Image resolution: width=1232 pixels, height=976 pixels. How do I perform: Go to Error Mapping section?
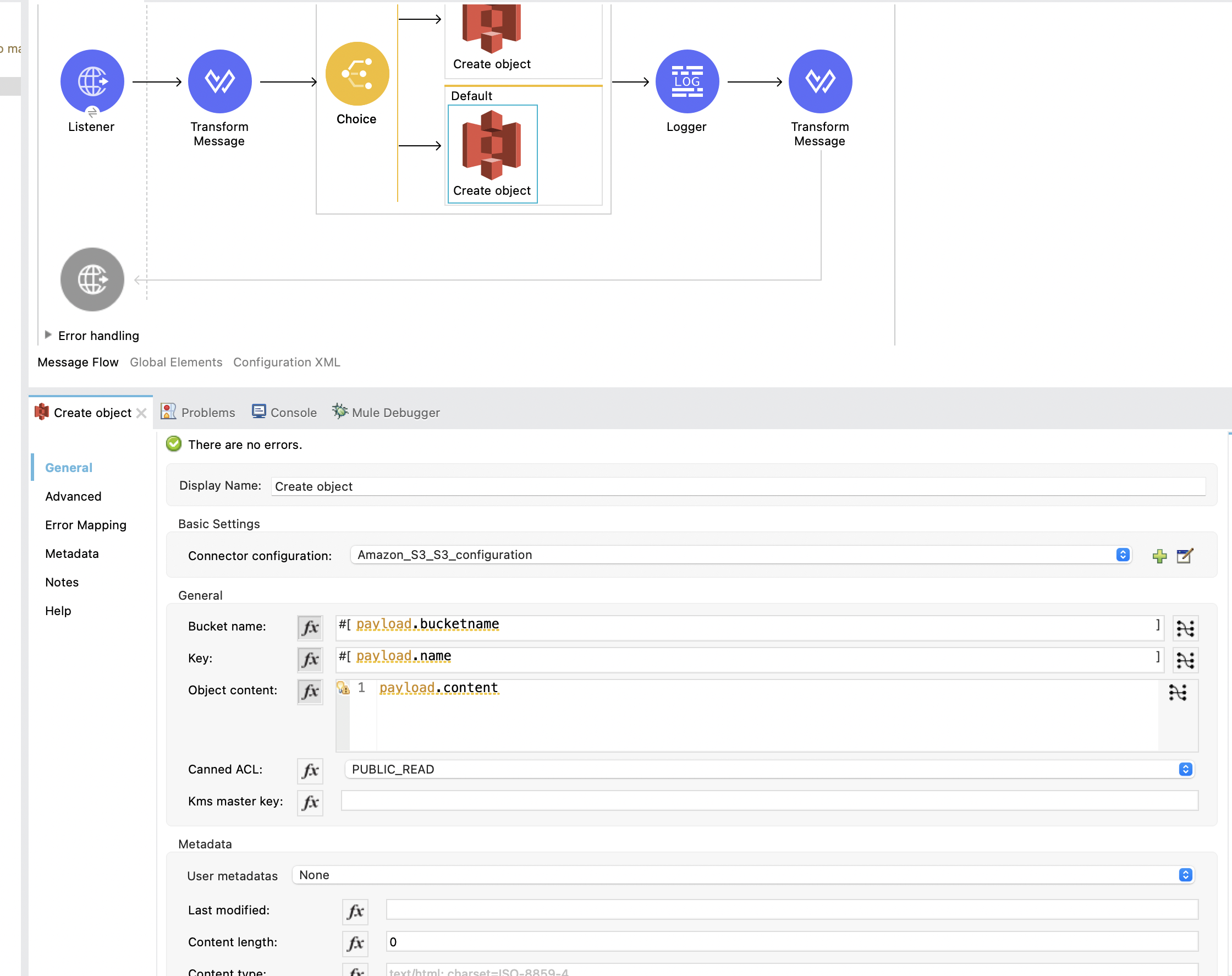coord(86,524)
